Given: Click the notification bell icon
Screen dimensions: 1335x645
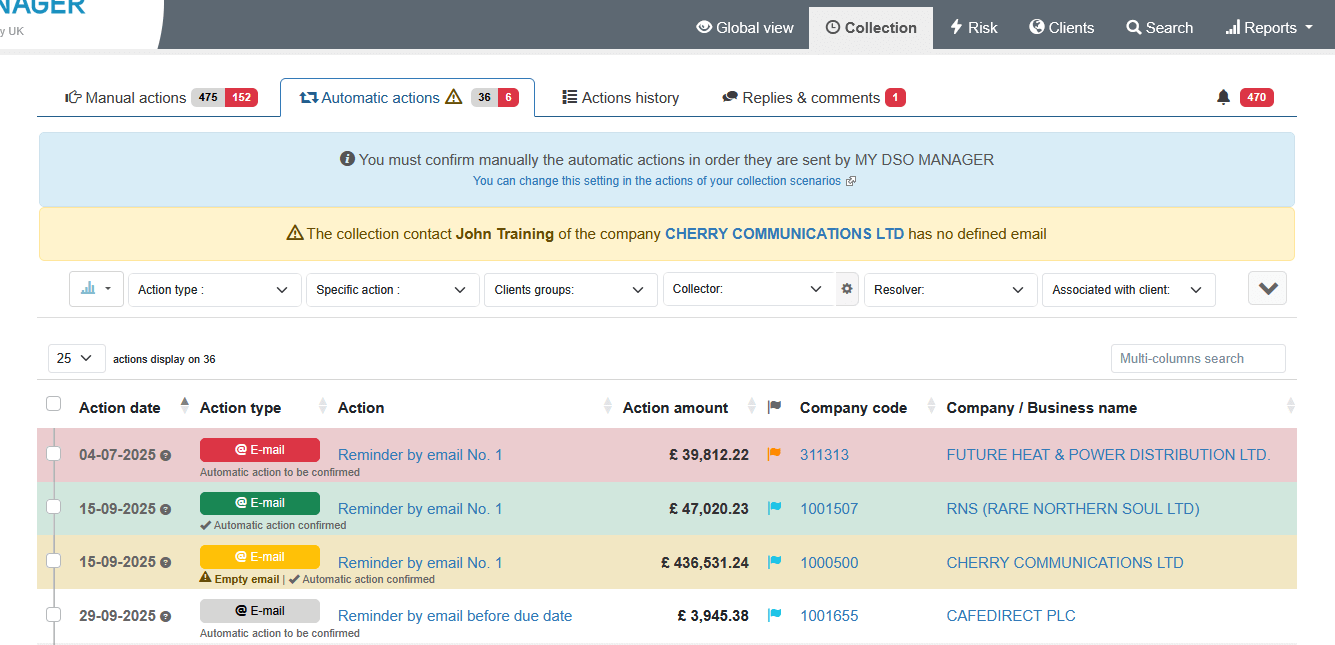Looking at the screenshot, I should tap(1223, 97).
